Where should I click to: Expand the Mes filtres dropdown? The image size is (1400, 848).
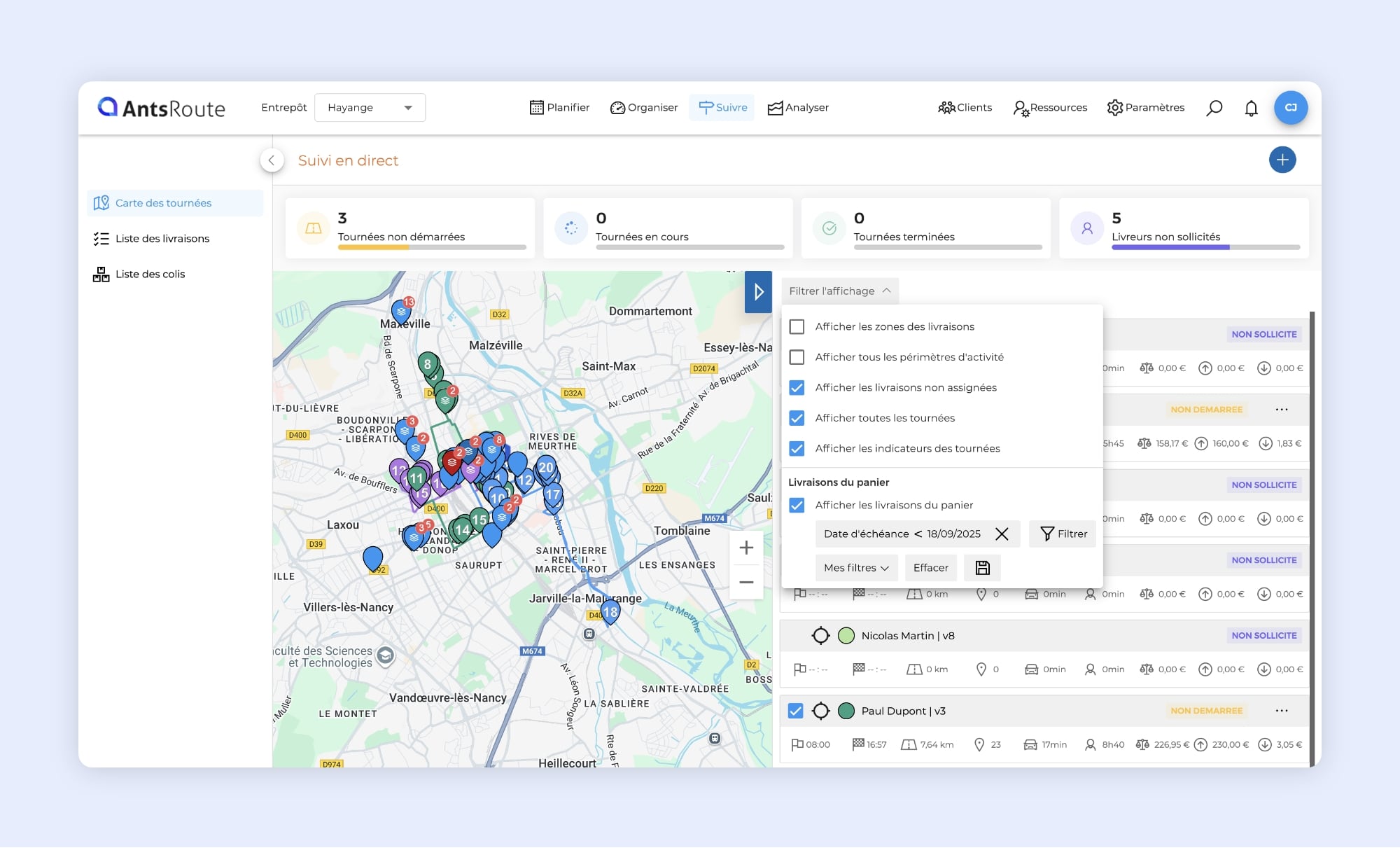click(855, 568)
